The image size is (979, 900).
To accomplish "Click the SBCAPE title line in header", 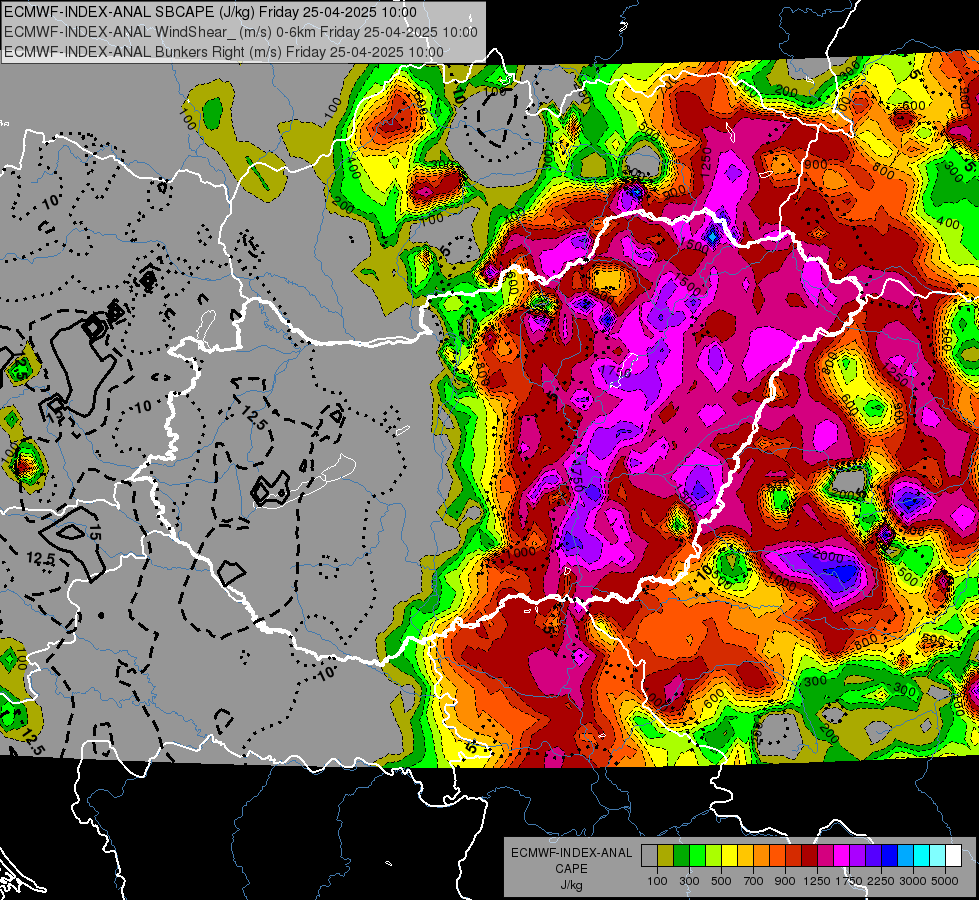I will click(210, 12).
